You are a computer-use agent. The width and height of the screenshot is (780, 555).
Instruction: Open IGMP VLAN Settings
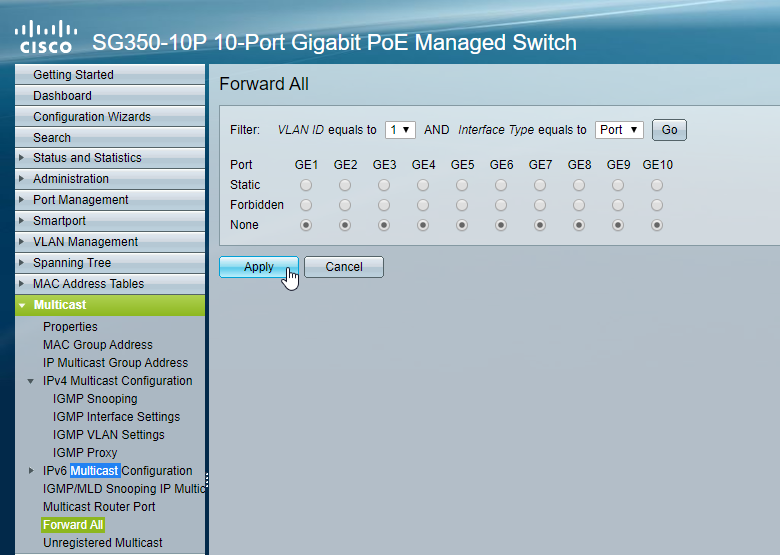pos(108,435)
